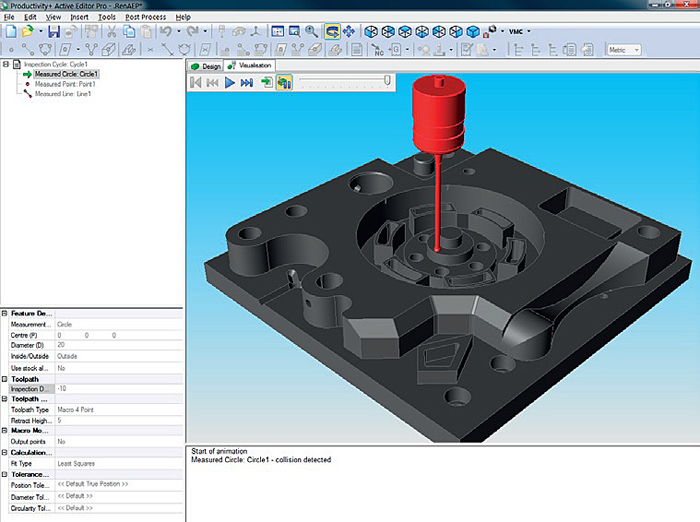This screenshot has height=522, width=700.
Task: Play the visualisation animation
Action: click(229, 83)
